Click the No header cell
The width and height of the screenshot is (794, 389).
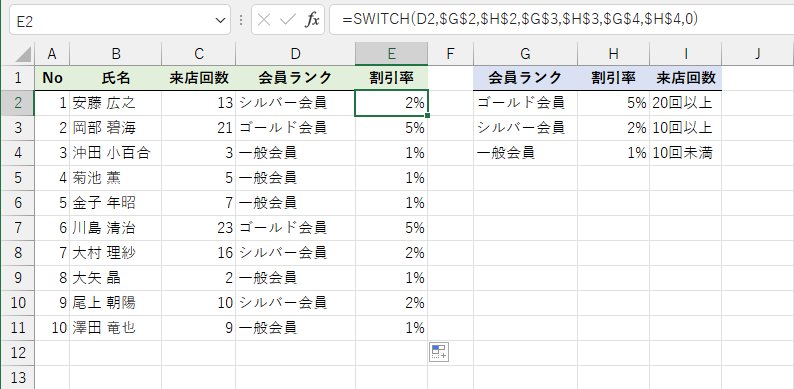click(52, 78)
